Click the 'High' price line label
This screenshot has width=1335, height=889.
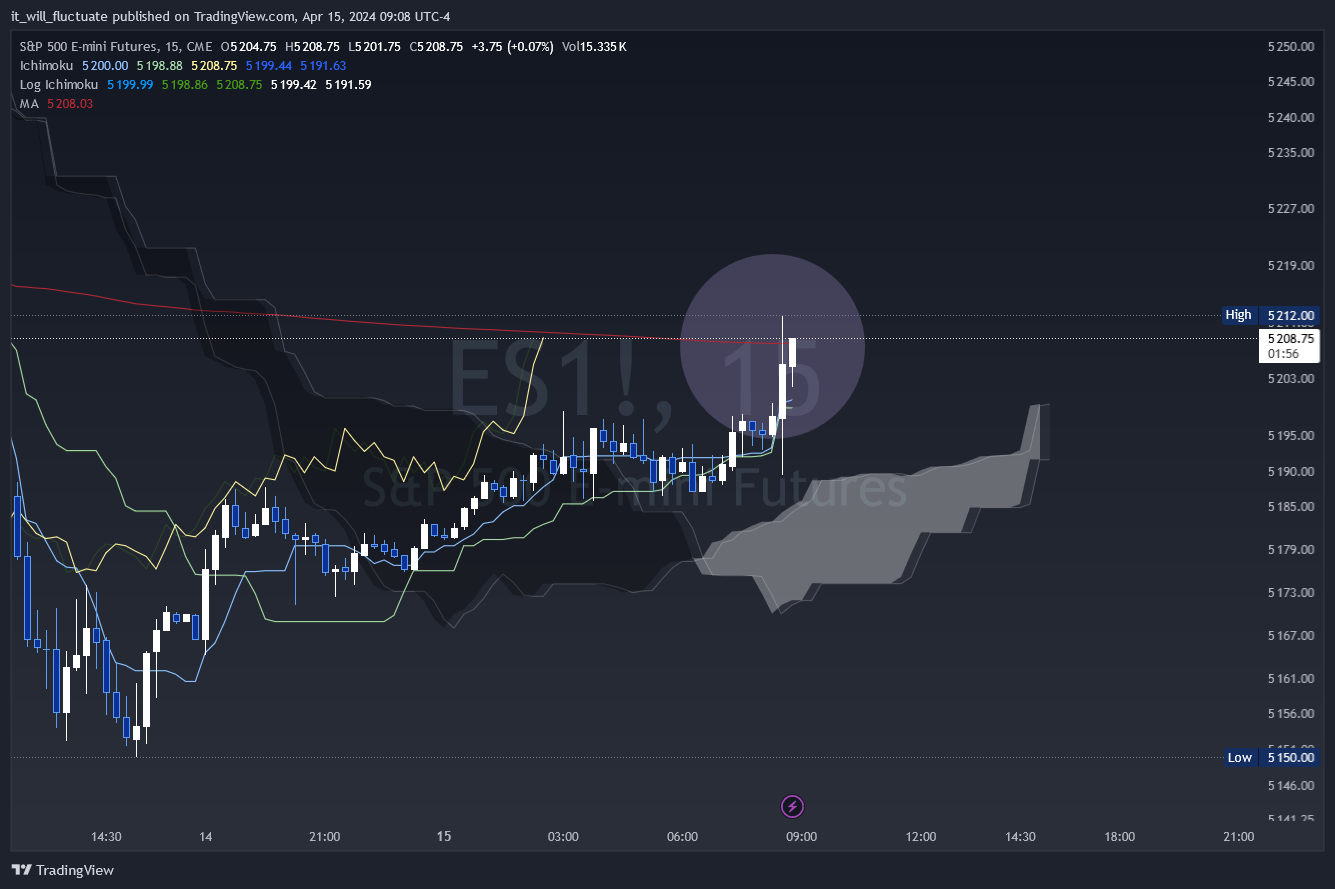click(x=1238, y=315)
